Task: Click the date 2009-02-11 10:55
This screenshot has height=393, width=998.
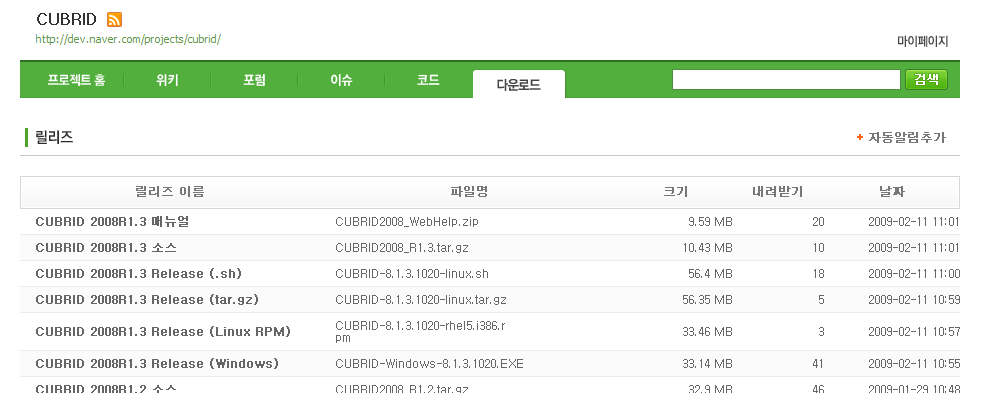Action: (914, 364)
